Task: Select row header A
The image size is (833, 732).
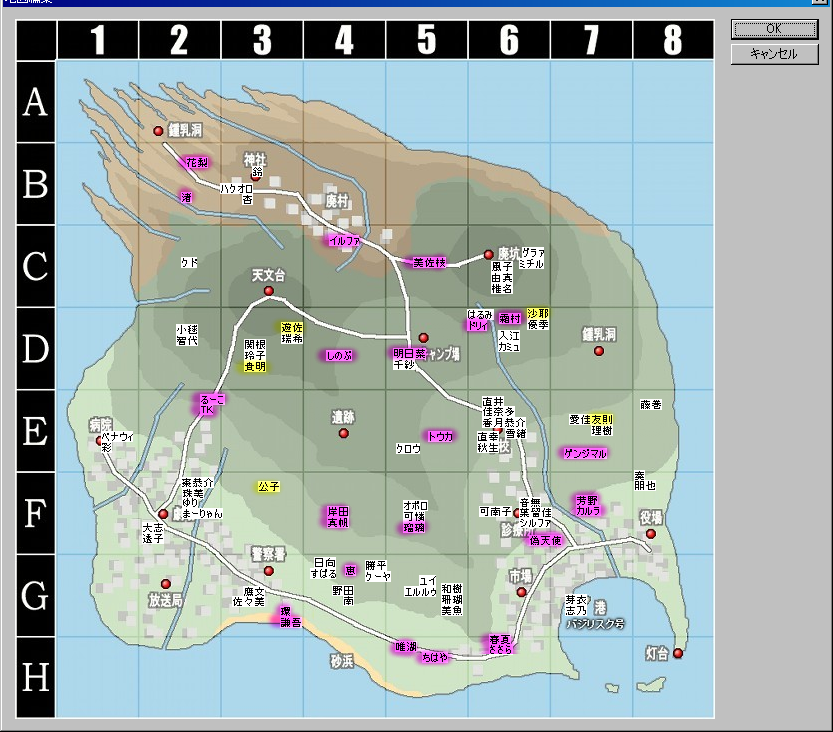Action: (36, 102)
